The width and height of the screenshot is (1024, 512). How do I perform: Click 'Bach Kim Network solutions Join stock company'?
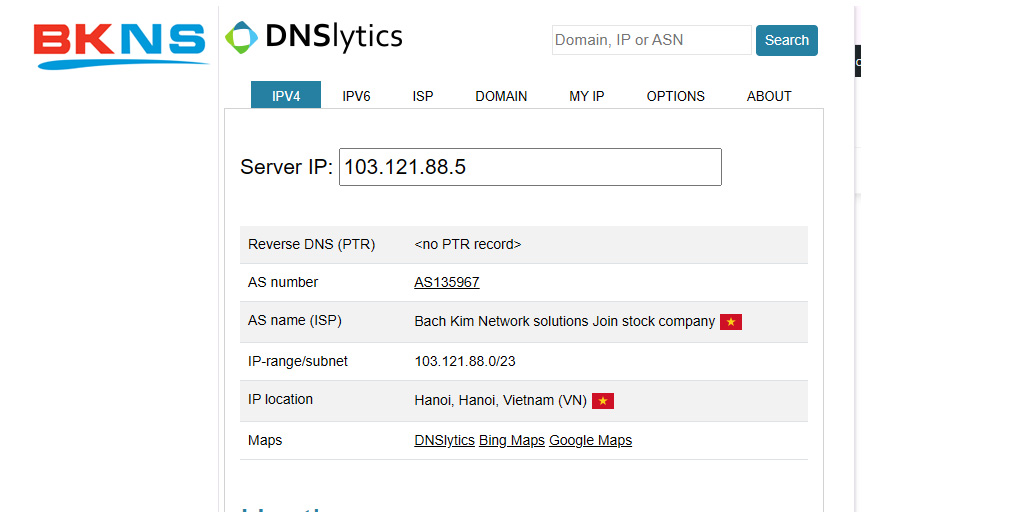pos(564,321)
